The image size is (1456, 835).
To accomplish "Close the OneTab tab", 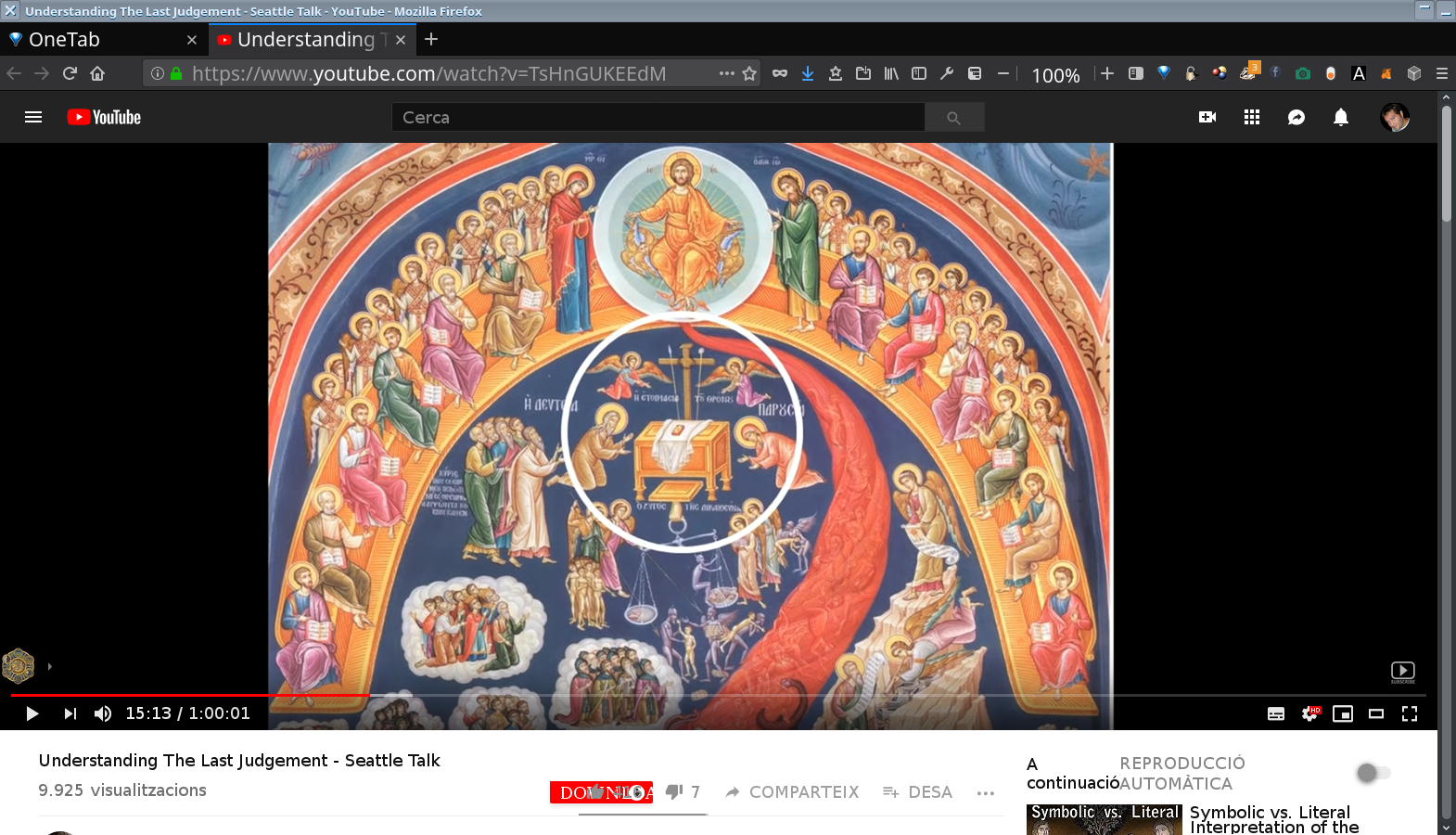I will (192, 40).
